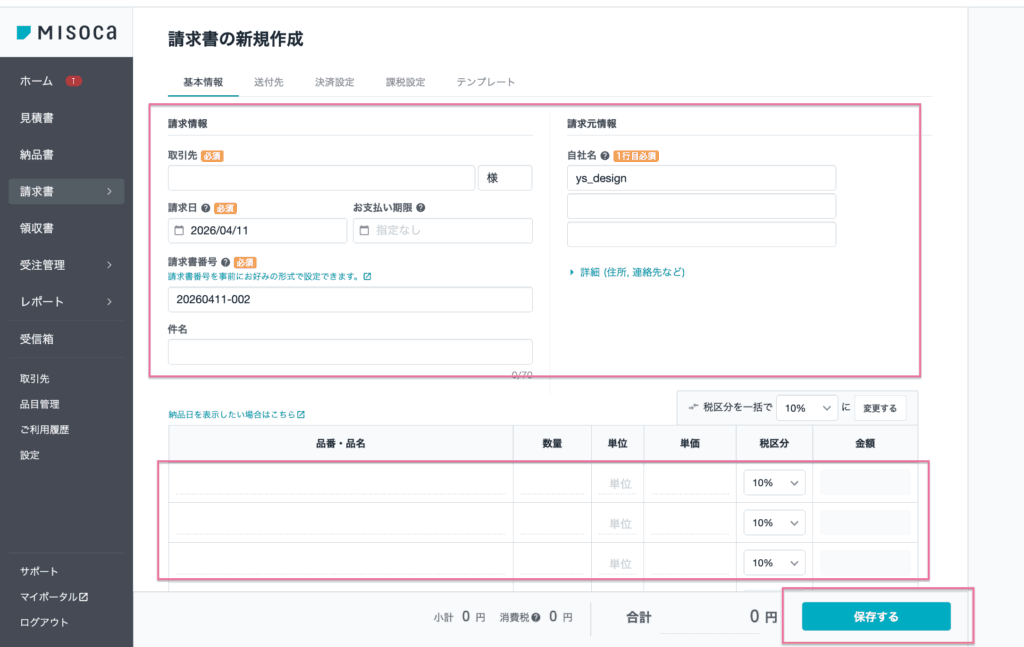Screen dimensions: 1024x647
Task: Open 納品日を表示したい場合はこちら link
Action: (x=236, y=415)
